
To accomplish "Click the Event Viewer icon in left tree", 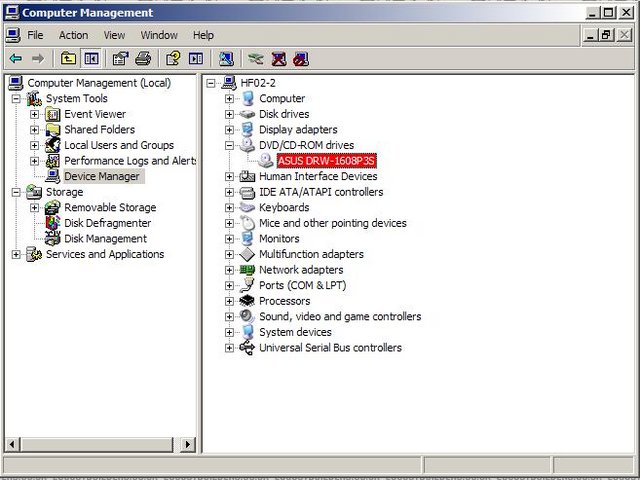I will [x=53, y=114].
